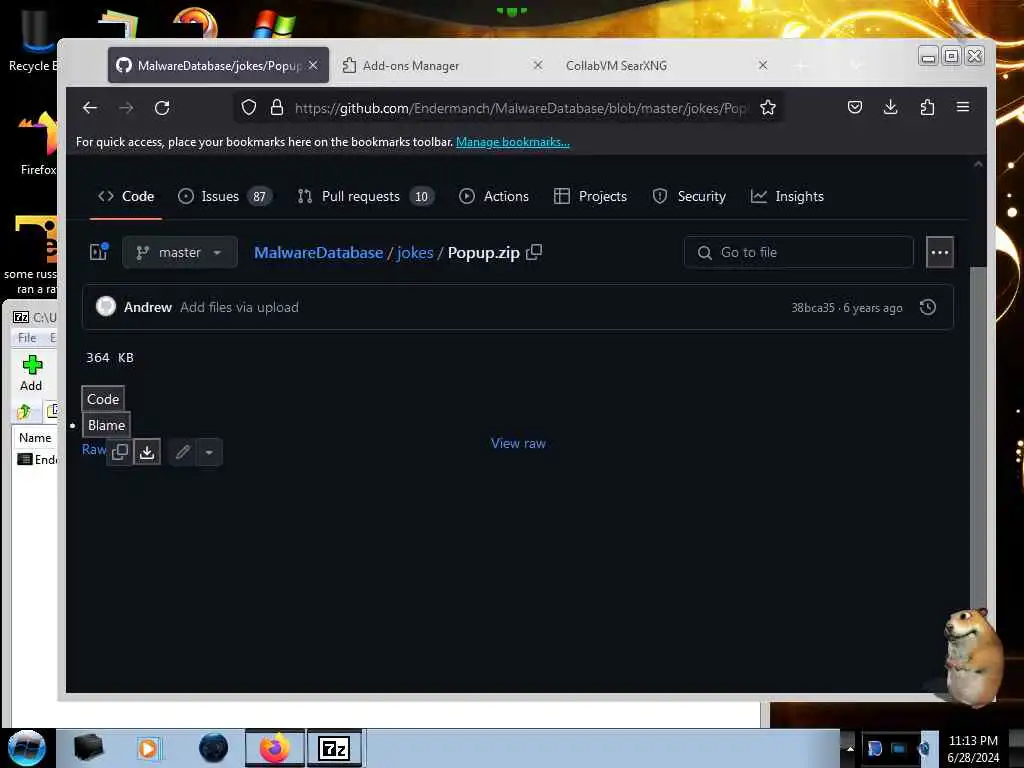Open the media player taskbar icon
The height and width of the screenshot is (768, 1024).
pyautogui.click(x=148, y=748)
